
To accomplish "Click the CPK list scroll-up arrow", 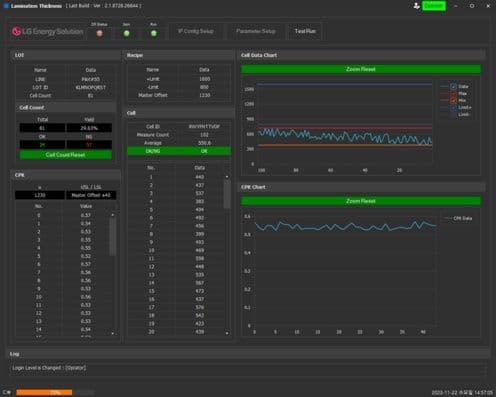I will pos(113,215).
